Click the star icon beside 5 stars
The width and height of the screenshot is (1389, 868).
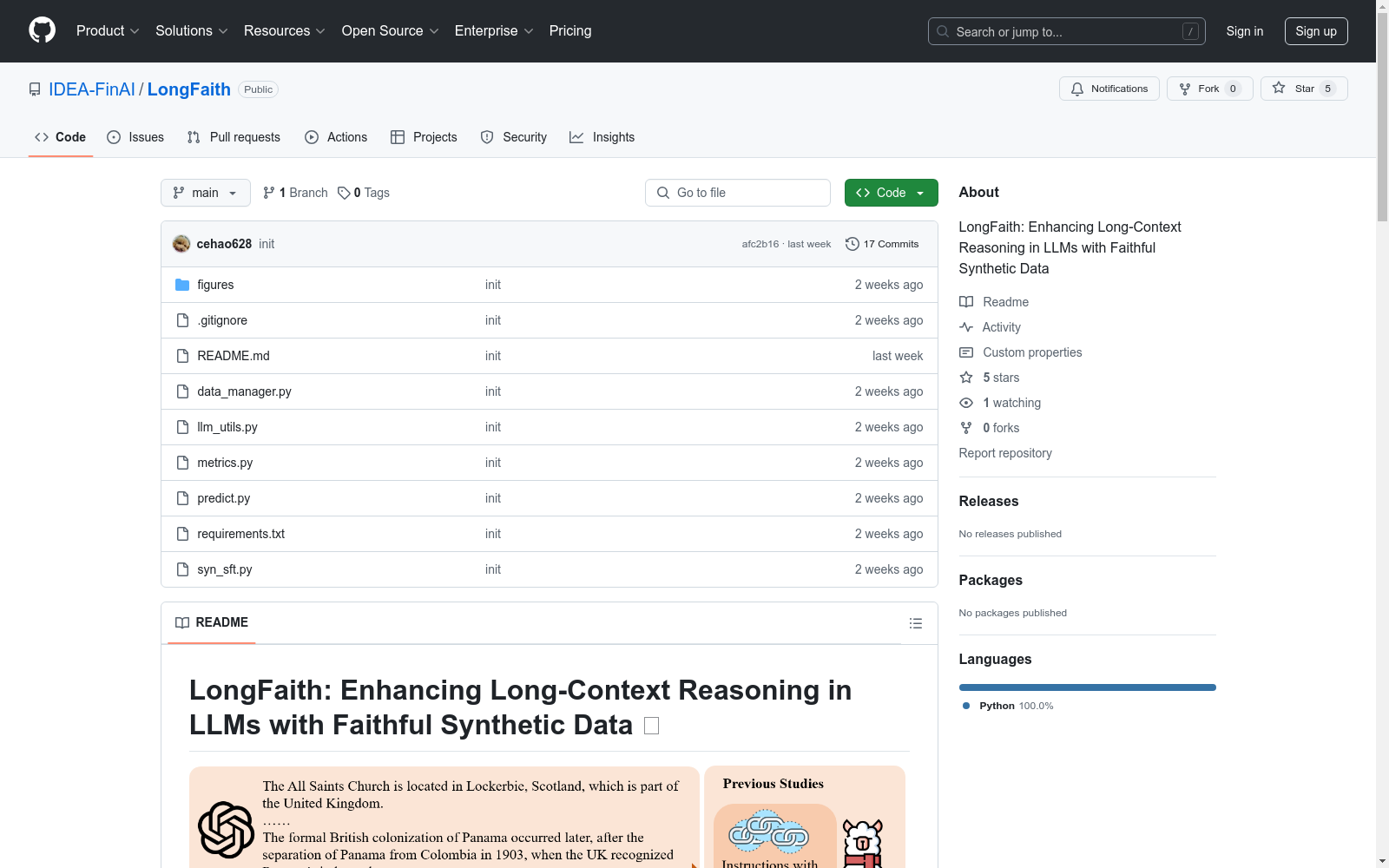tap(966, 378)
